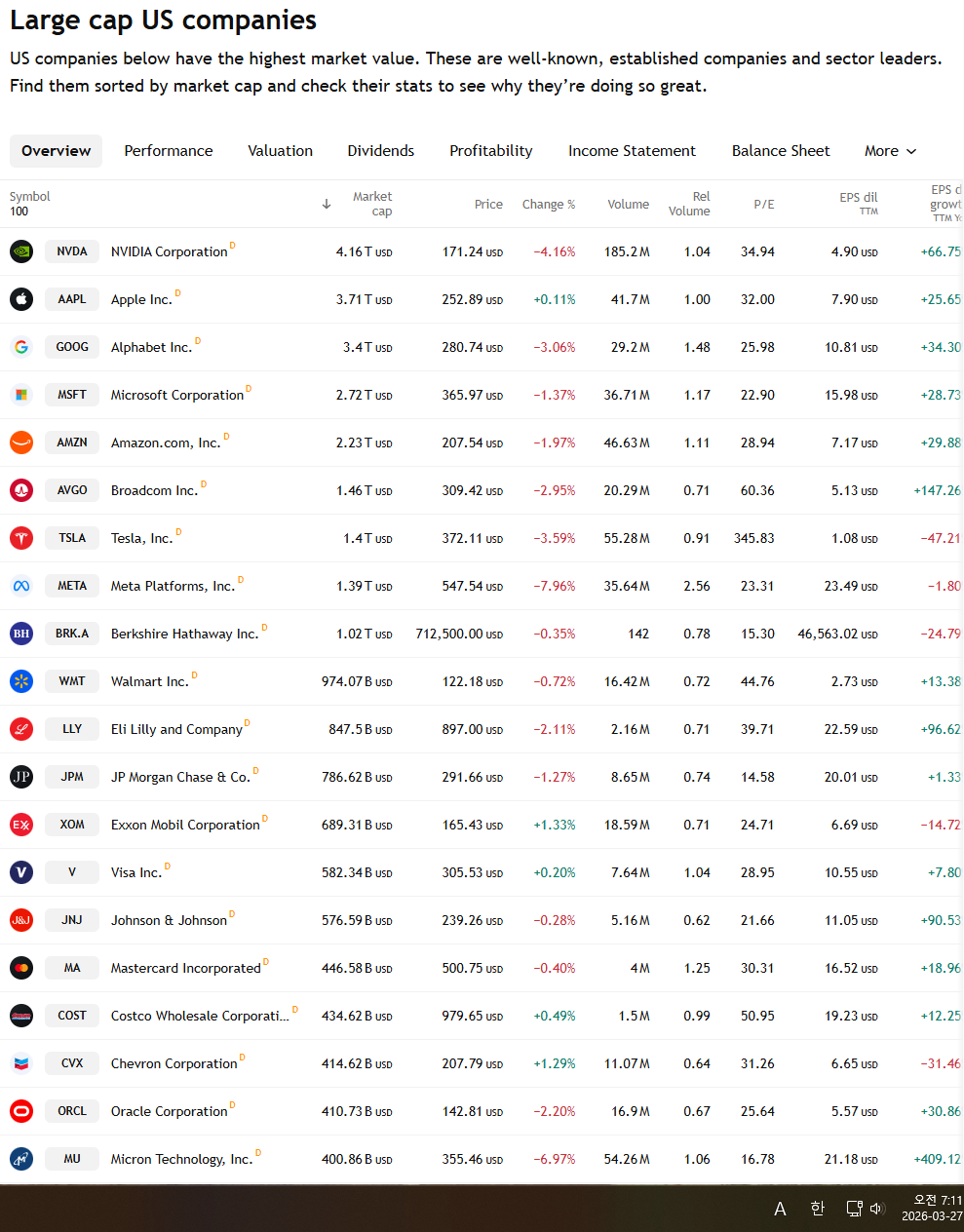This screenshot has width=964, height=1232.
Task: Click the English input mode indicator A
Action: (x=780, y=1210)
